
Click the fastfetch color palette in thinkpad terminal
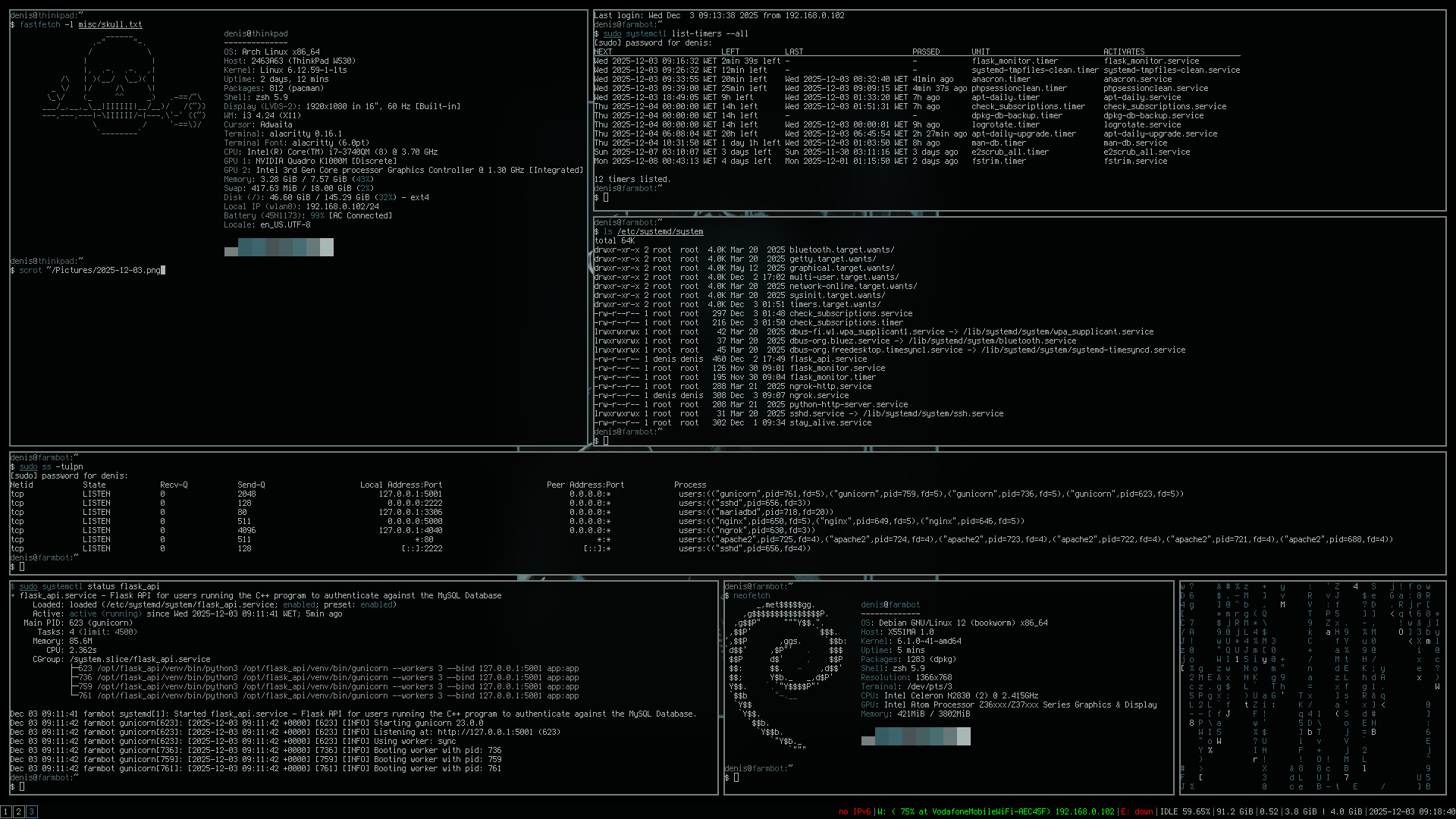(279, 247)
